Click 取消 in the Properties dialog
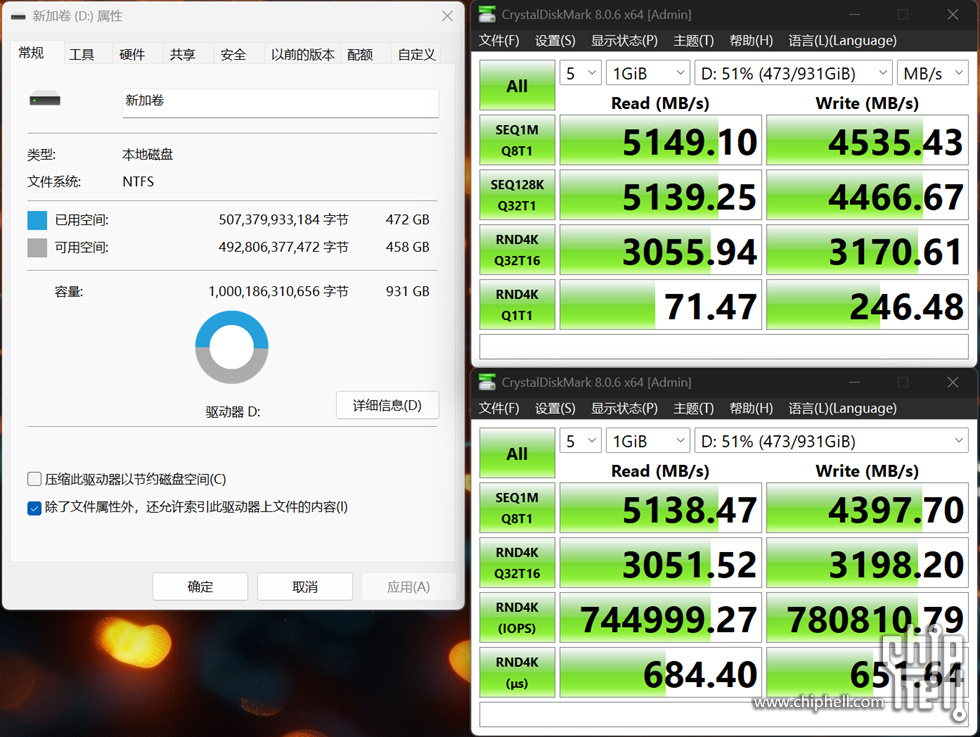The width and height of the screenshot is (980, 737). point(305,586)
